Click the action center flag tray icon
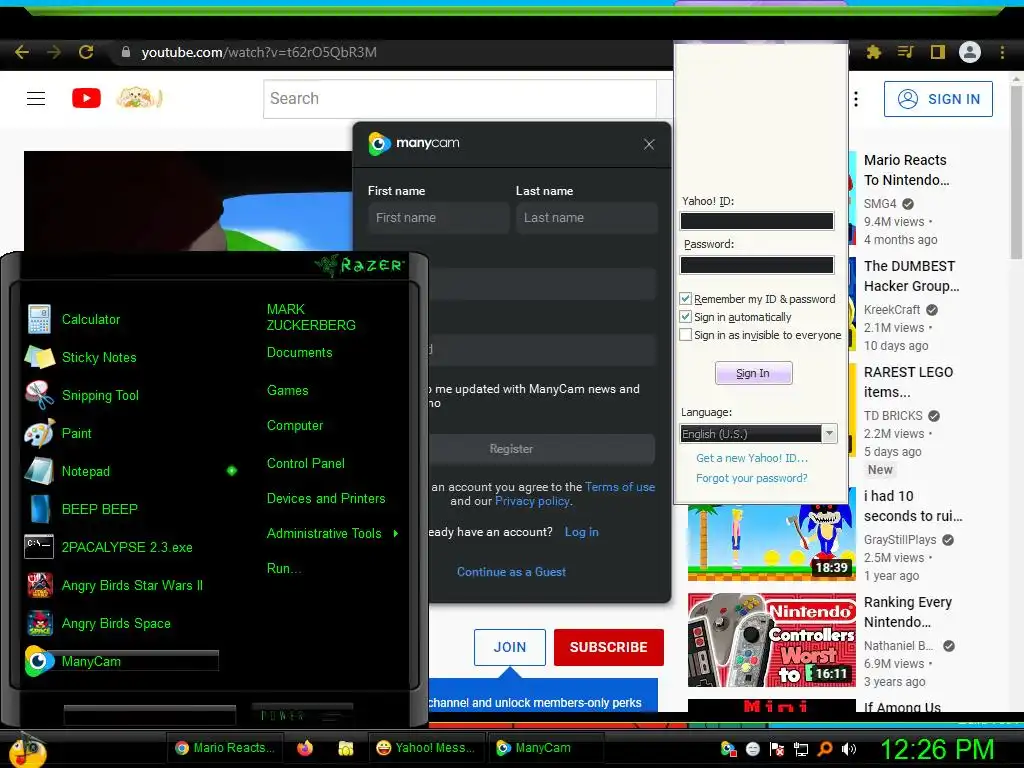Image resolution: width=1024 pixels, height=768 pixels. (777, 749)
